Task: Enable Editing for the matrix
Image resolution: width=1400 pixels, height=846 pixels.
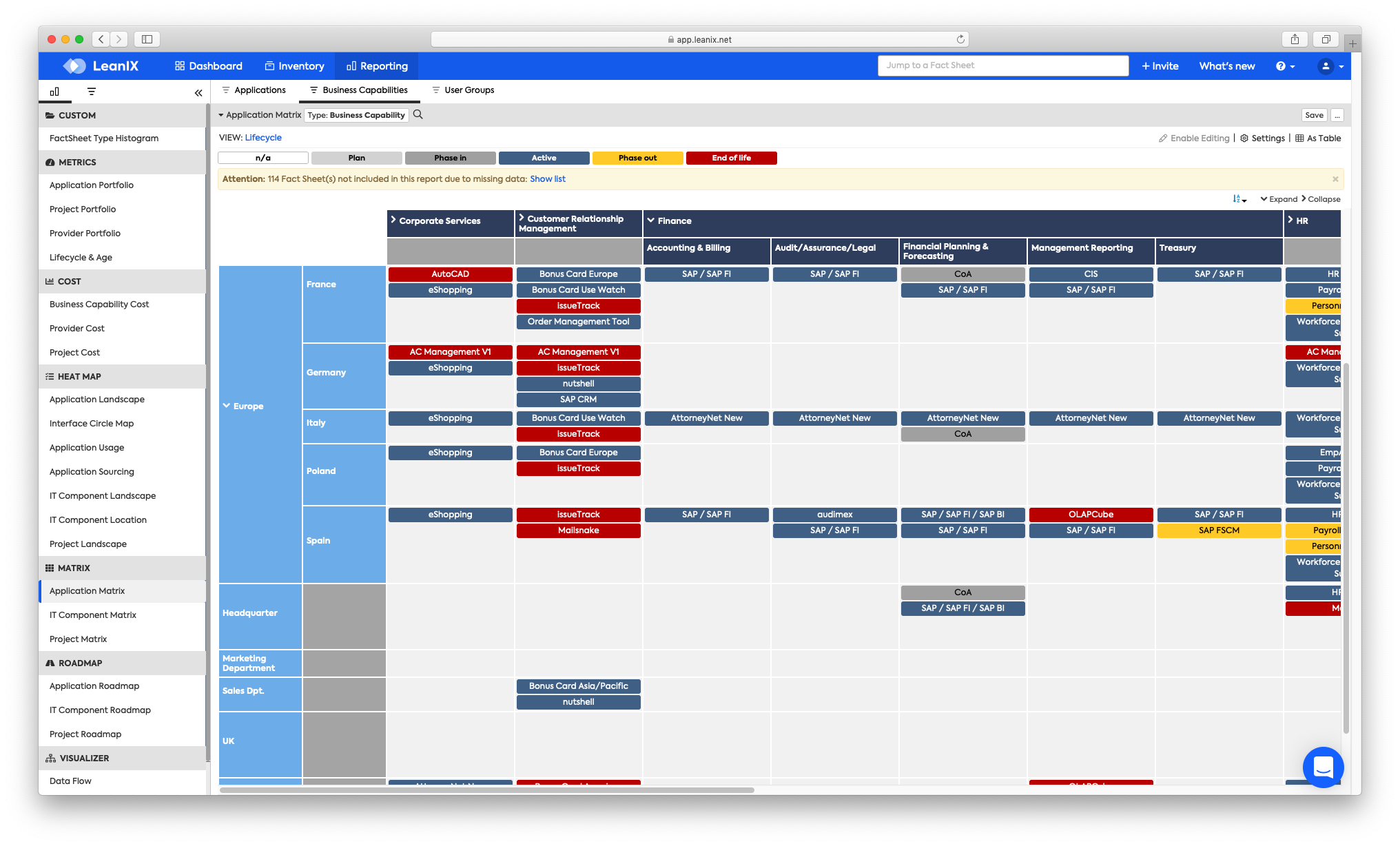Action: click(x=1194, y=138)
